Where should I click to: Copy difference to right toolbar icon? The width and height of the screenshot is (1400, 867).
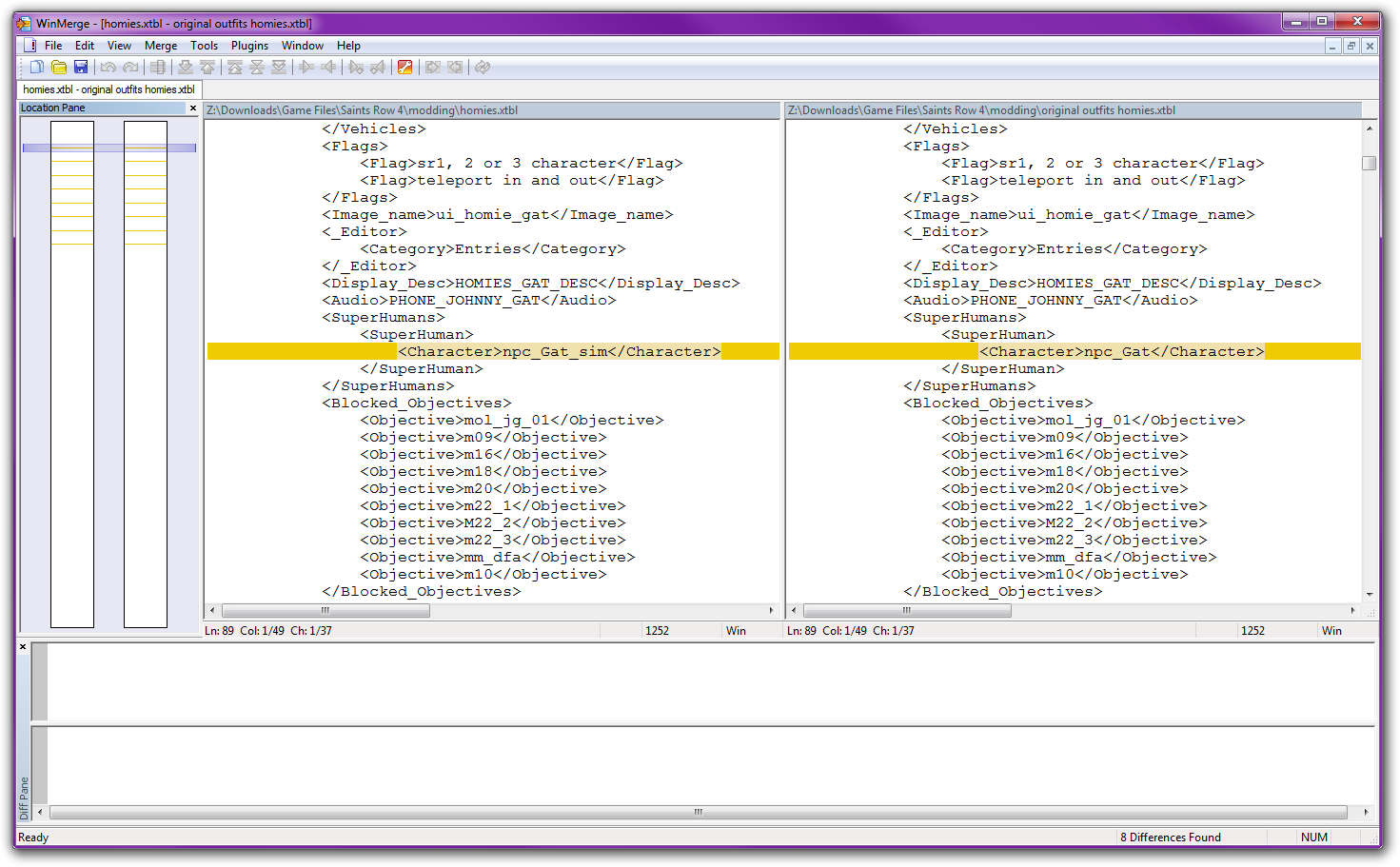click(306, 67)
